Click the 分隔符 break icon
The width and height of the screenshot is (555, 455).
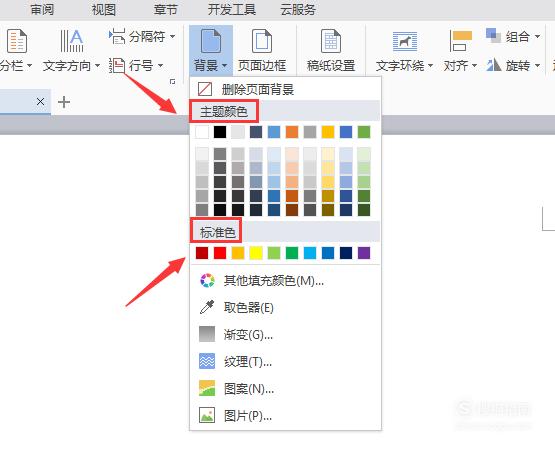117,36
